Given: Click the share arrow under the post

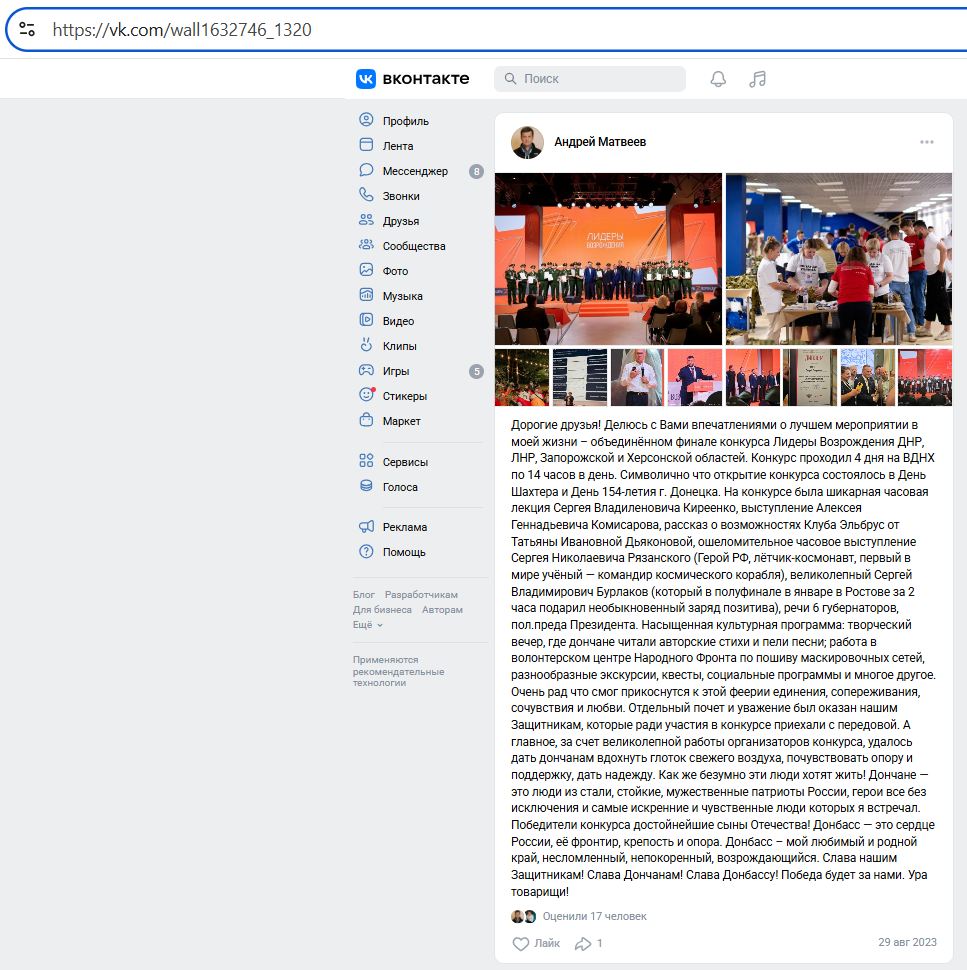Looking at the screenshot, I should click(583, 943).
